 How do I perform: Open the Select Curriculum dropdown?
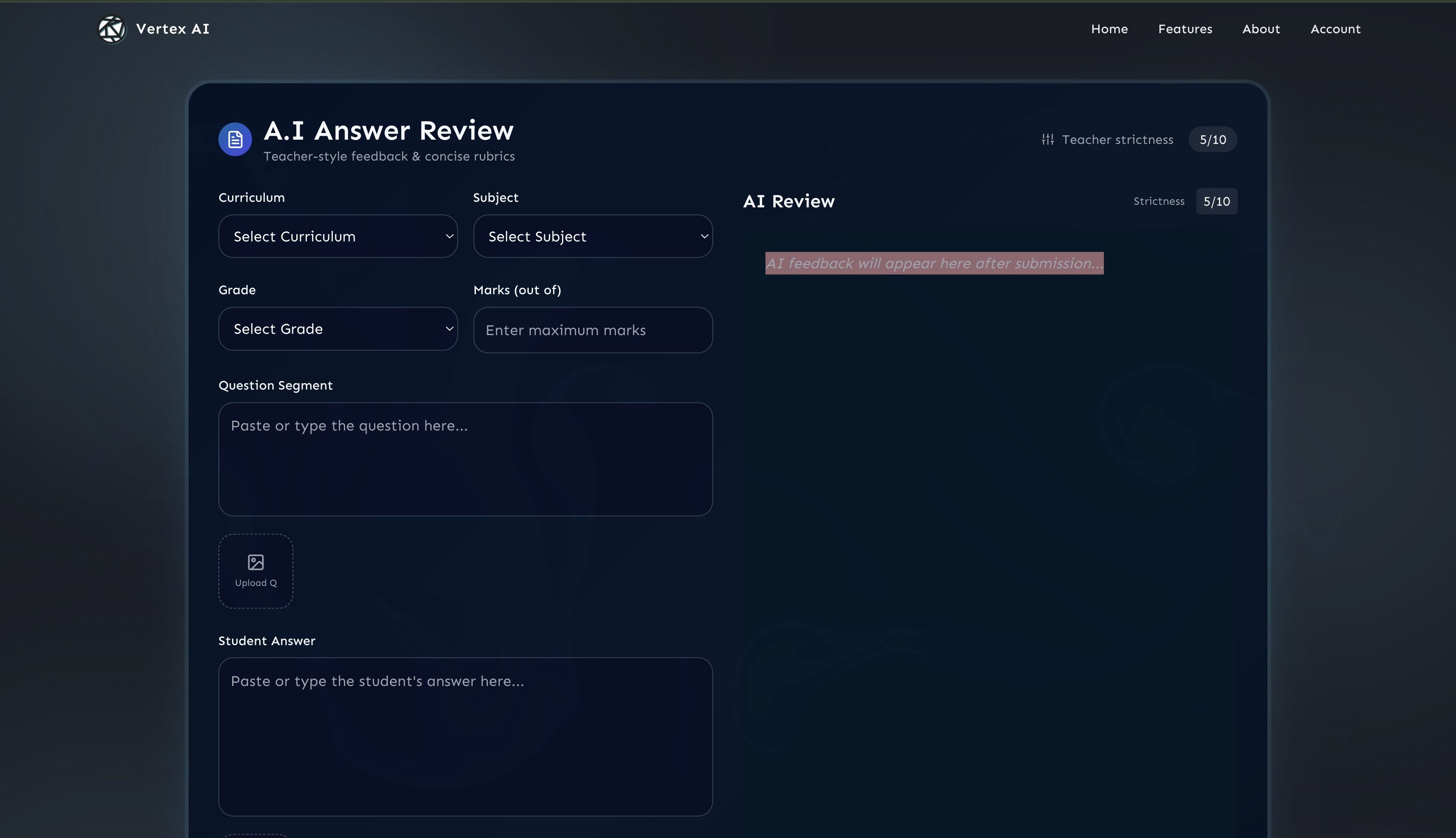pos(338,236)
